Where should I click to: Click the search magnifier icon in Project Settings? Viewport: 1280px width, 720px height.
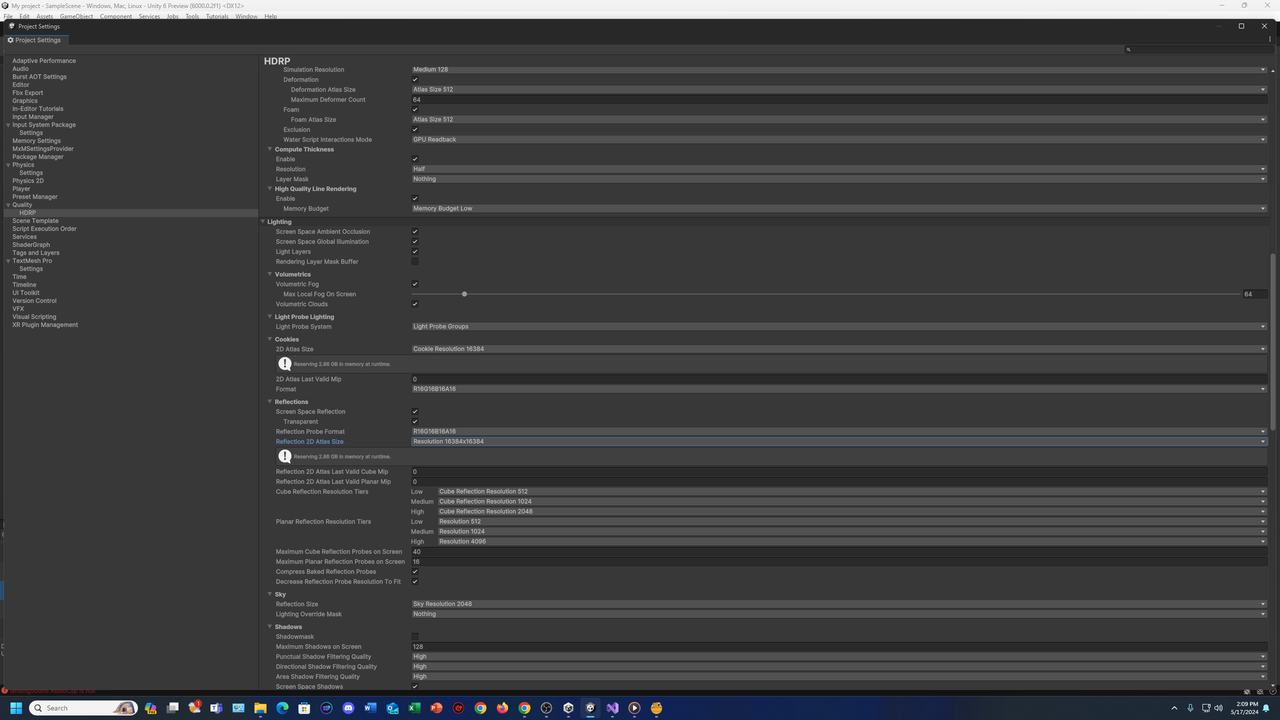1129,49
